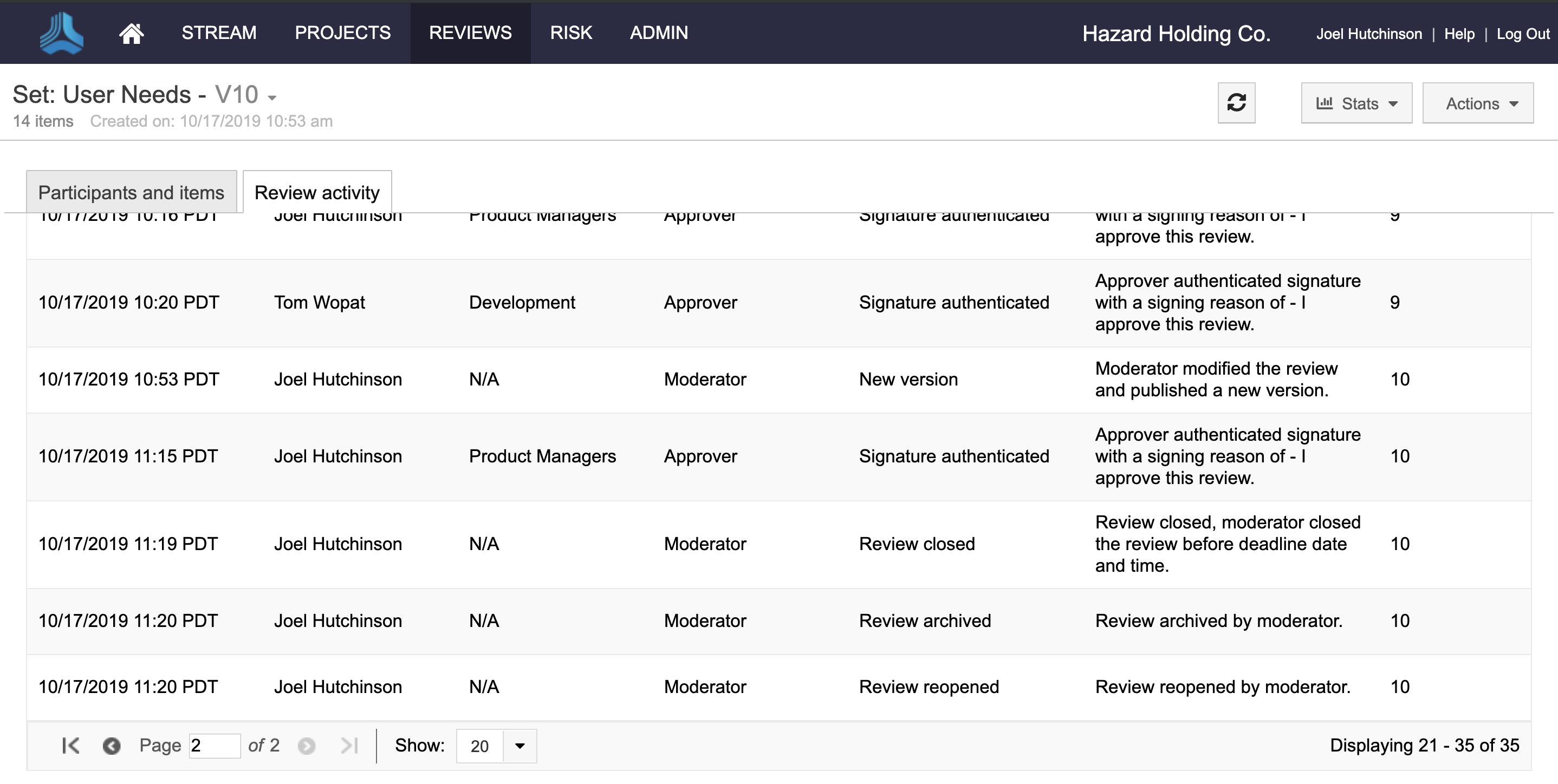
Task: Click the Jama logo icon
Action: point(61,33)
